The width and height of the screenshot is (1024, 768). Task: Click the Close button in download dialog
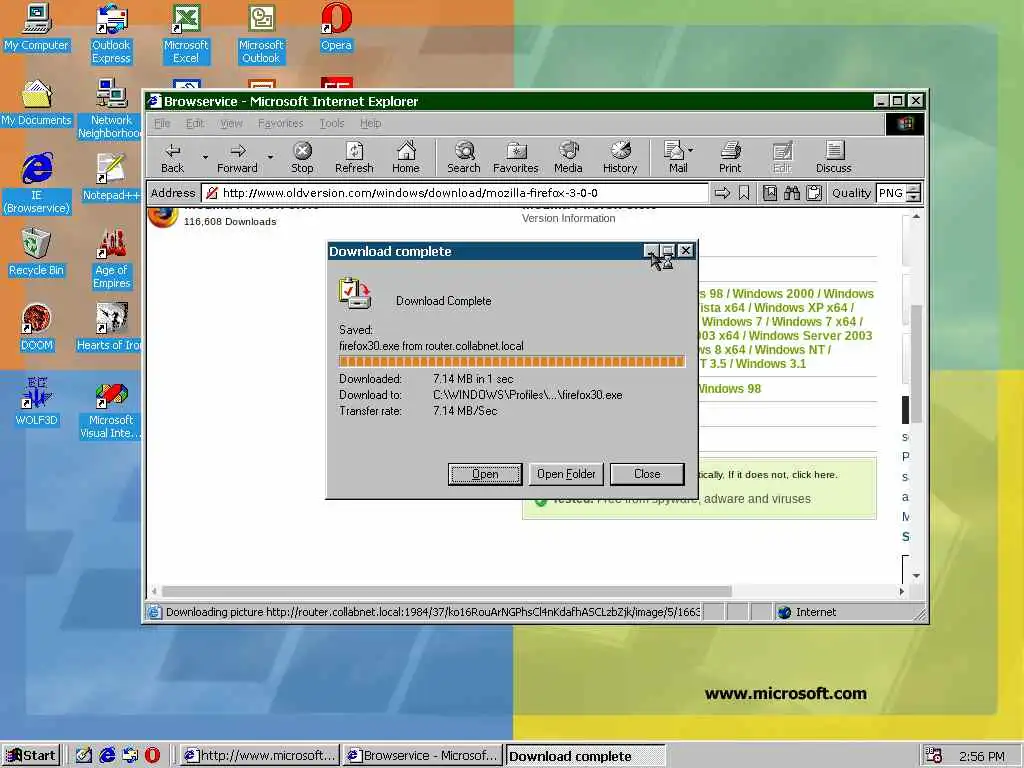click(647, 474)
